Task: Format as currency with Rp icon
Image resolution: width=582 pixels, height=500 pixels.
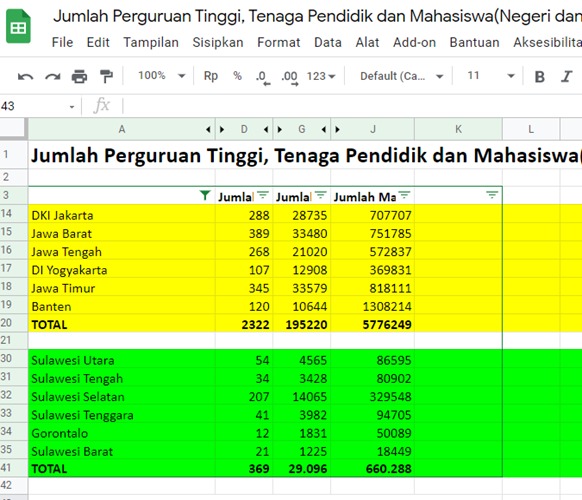Action: coord(210,76)
